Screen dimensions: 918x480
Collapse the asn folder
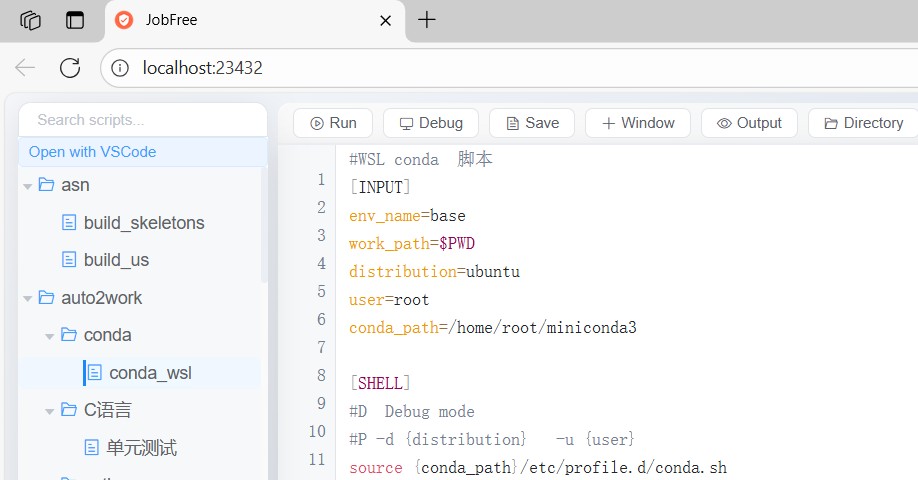[26, 185]
